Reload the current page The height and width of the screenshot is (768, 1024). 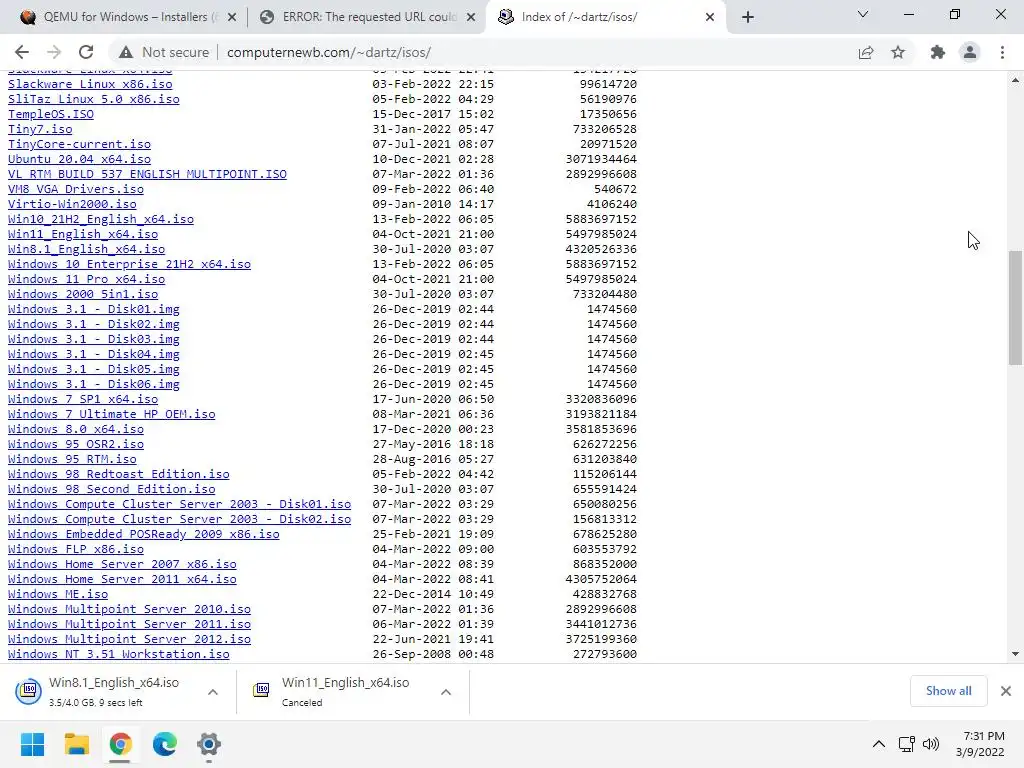[86, 52]
